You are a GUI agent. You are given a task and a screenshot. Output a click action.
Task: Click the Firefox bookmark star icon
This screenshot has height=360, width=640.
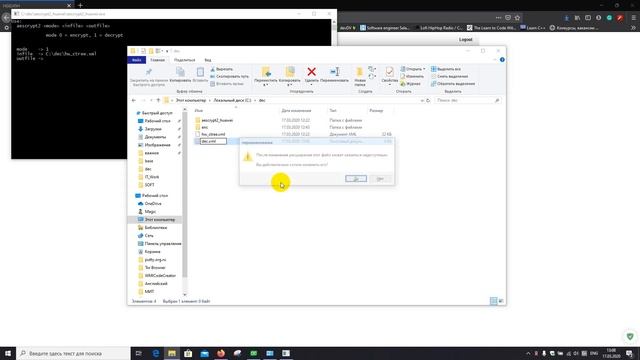click(517, 18)
